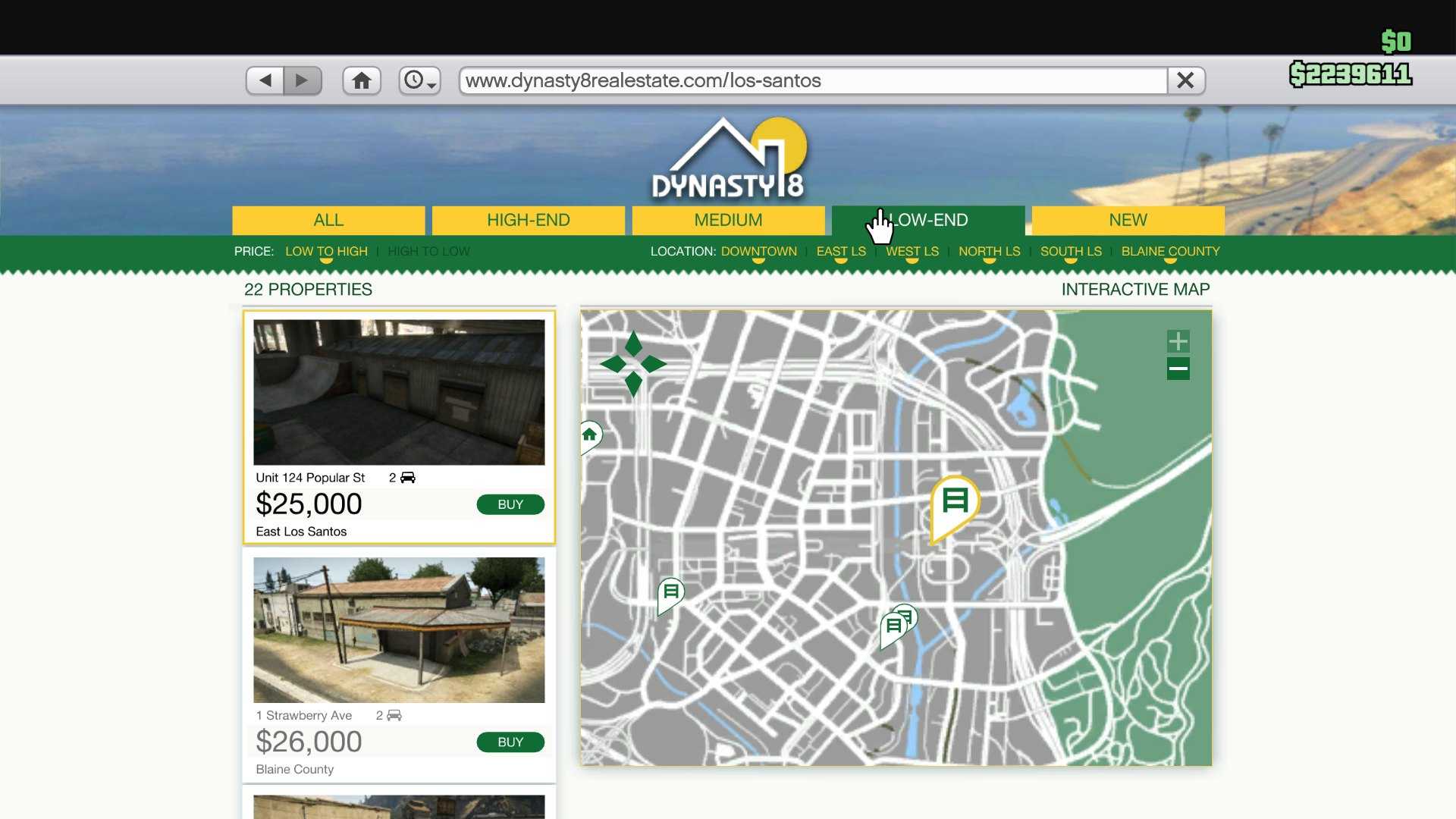
Task: Switch to the MEDIUM properties tab
Action: pos(728,220)
